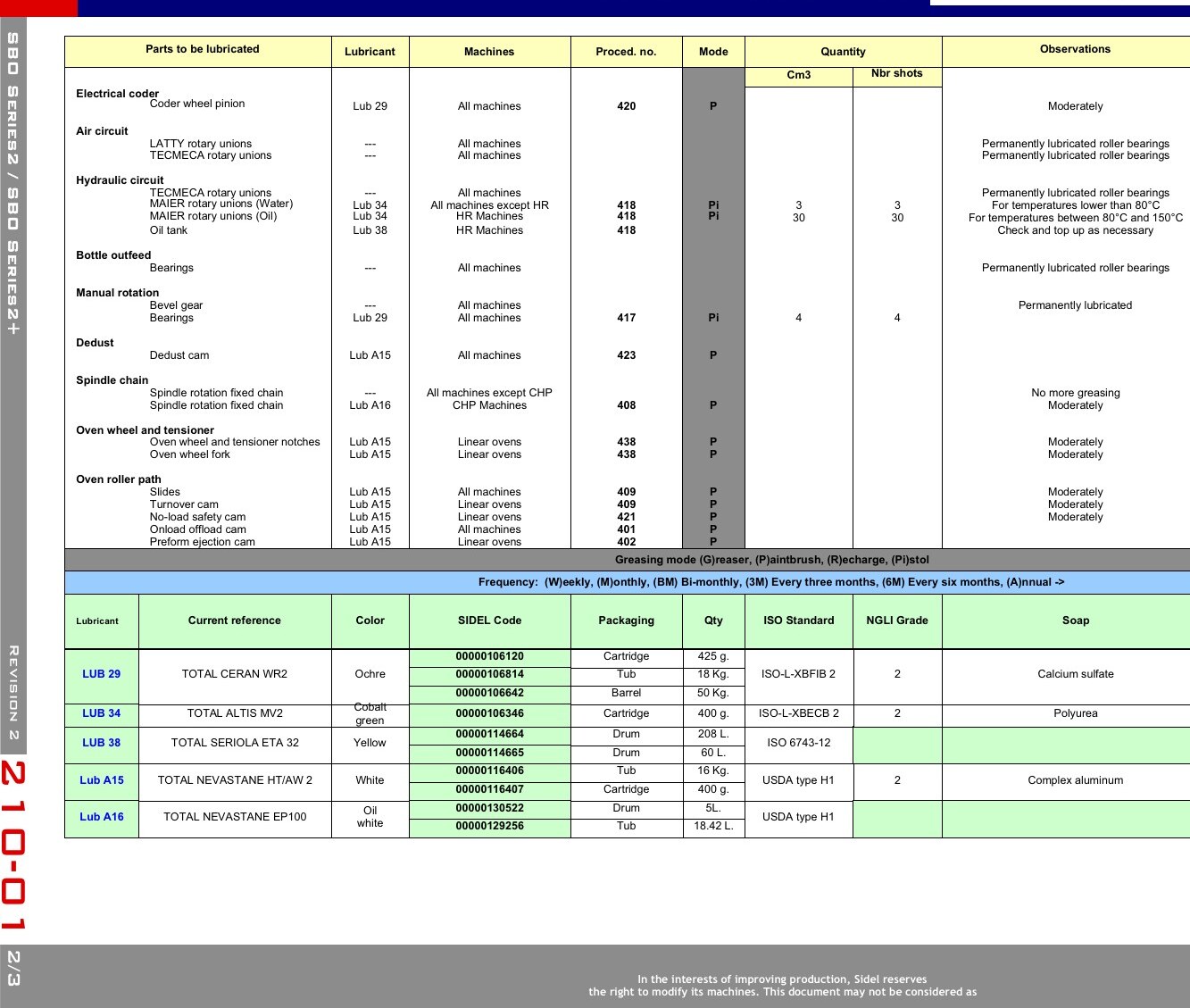Select the LUB 38 lubricant cell
This screenshot has width=1190, height=1008.
[102, 744]
